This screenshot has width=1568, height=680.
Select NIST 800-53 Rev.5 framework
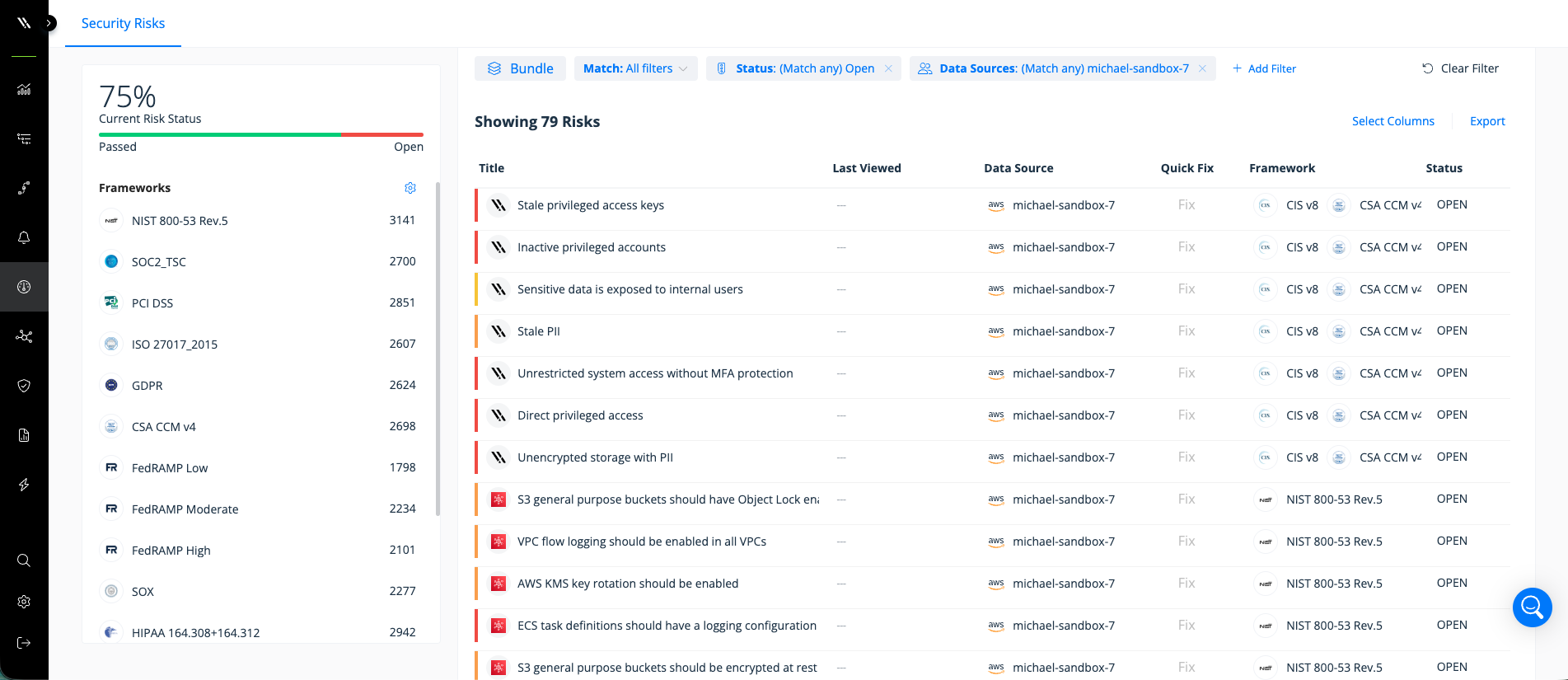pyautogui.click(x=257, y=220)
